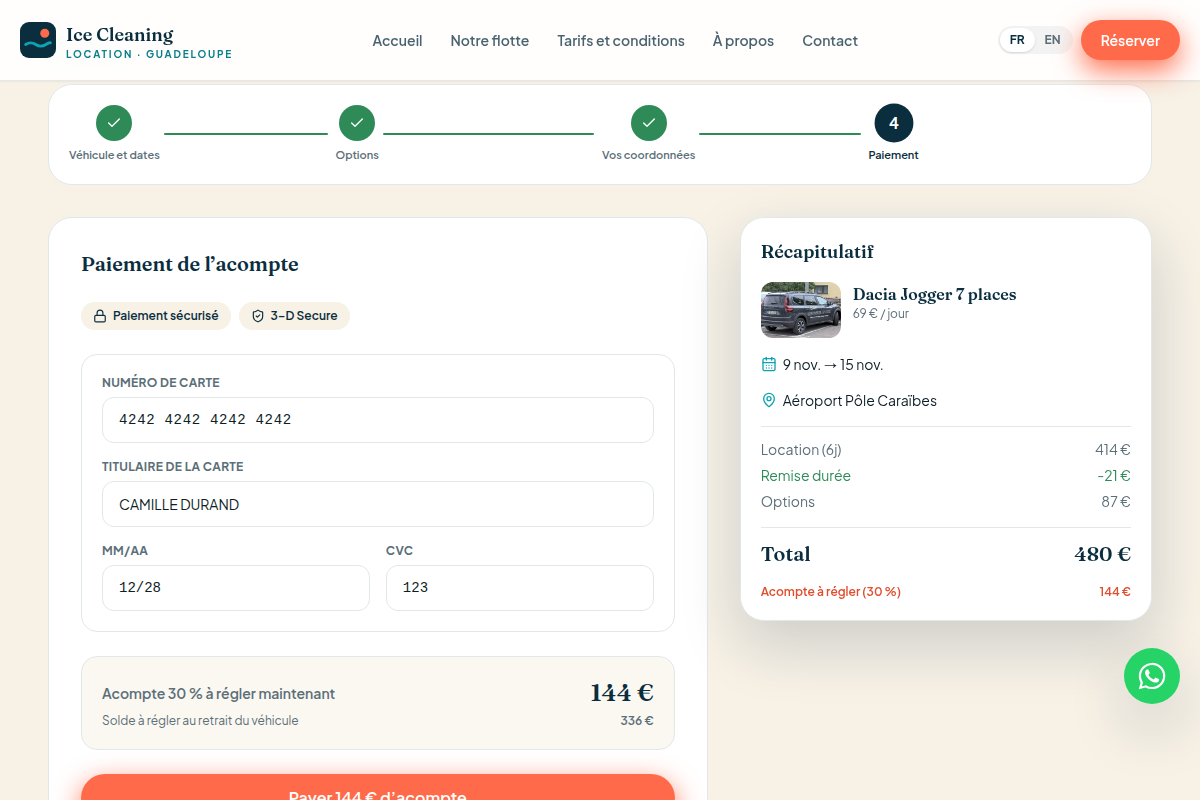Click Aéroport Pôle Caraïbes location text
The width and height of the screenshot is (1200, 800).
click(x=860, y=400)
